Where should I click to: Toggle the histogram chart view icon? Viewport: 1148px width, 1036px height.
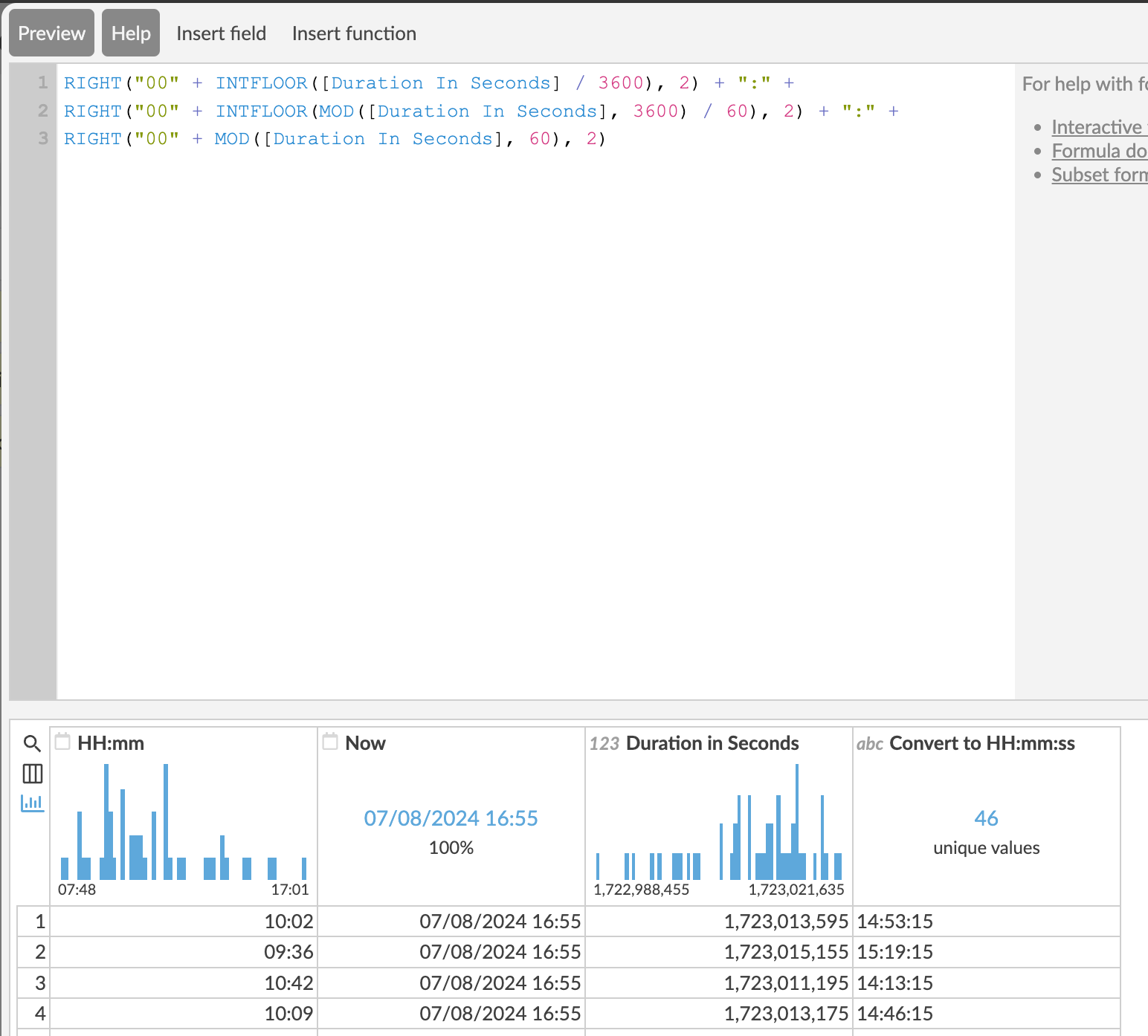click(x=32, y=803)
